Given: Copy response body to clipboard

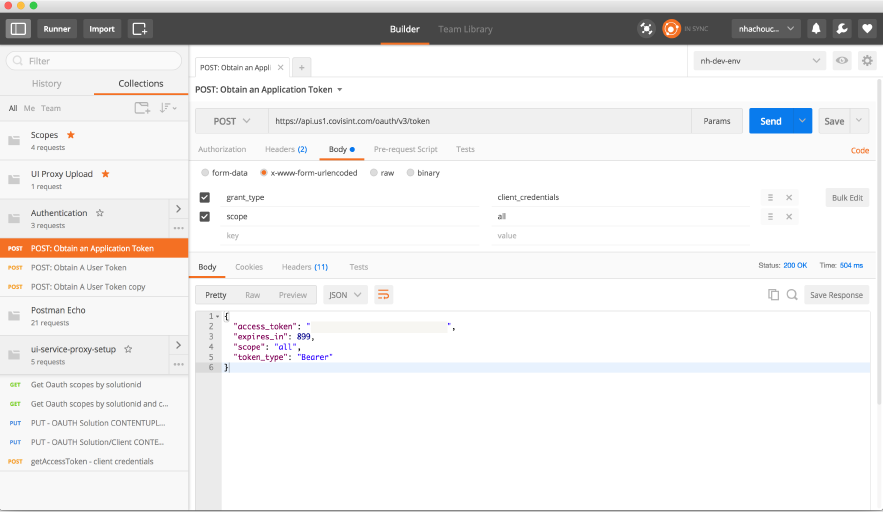Looking at the screenshot, I should click(x=773, y=295).
